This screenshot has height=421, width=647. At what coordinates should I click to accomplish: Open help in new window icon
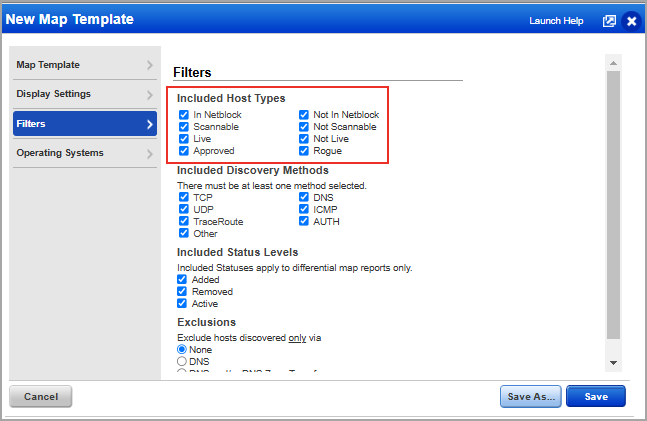point(609,21)
